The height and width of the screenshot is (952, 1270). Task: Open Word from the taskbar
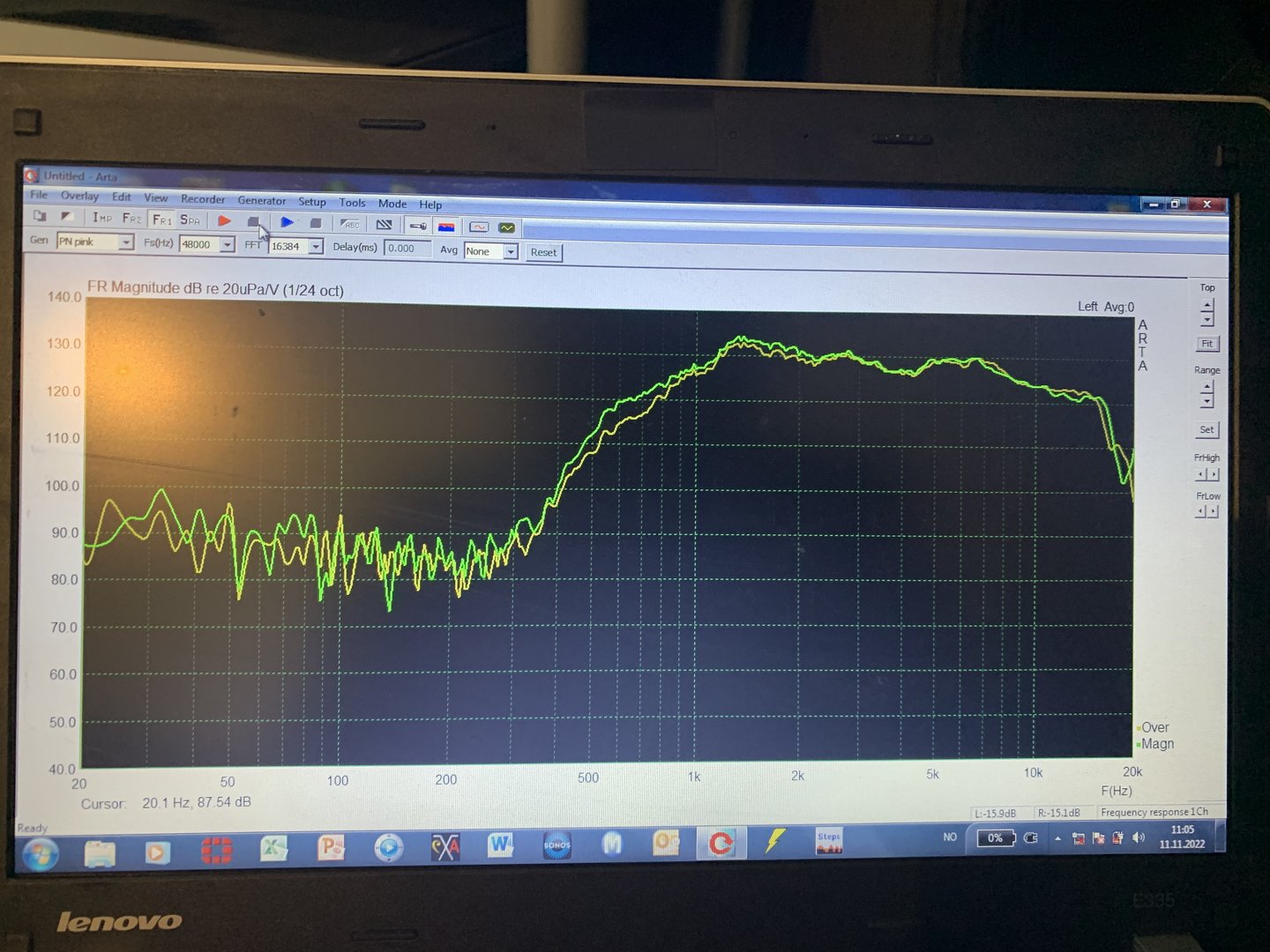click(500, 845)
